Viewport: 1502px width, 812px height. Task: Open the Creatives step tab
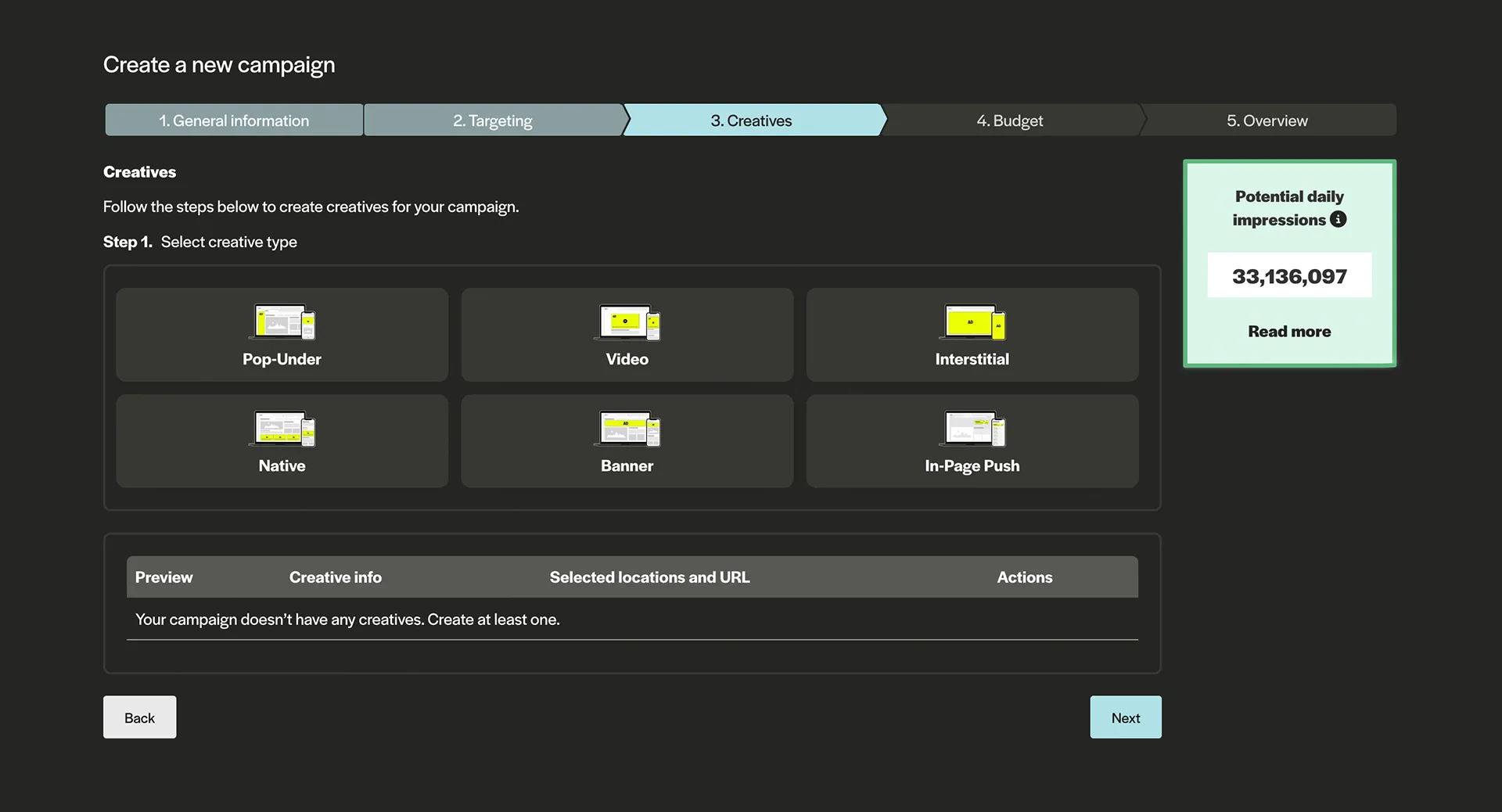(751, 120)
